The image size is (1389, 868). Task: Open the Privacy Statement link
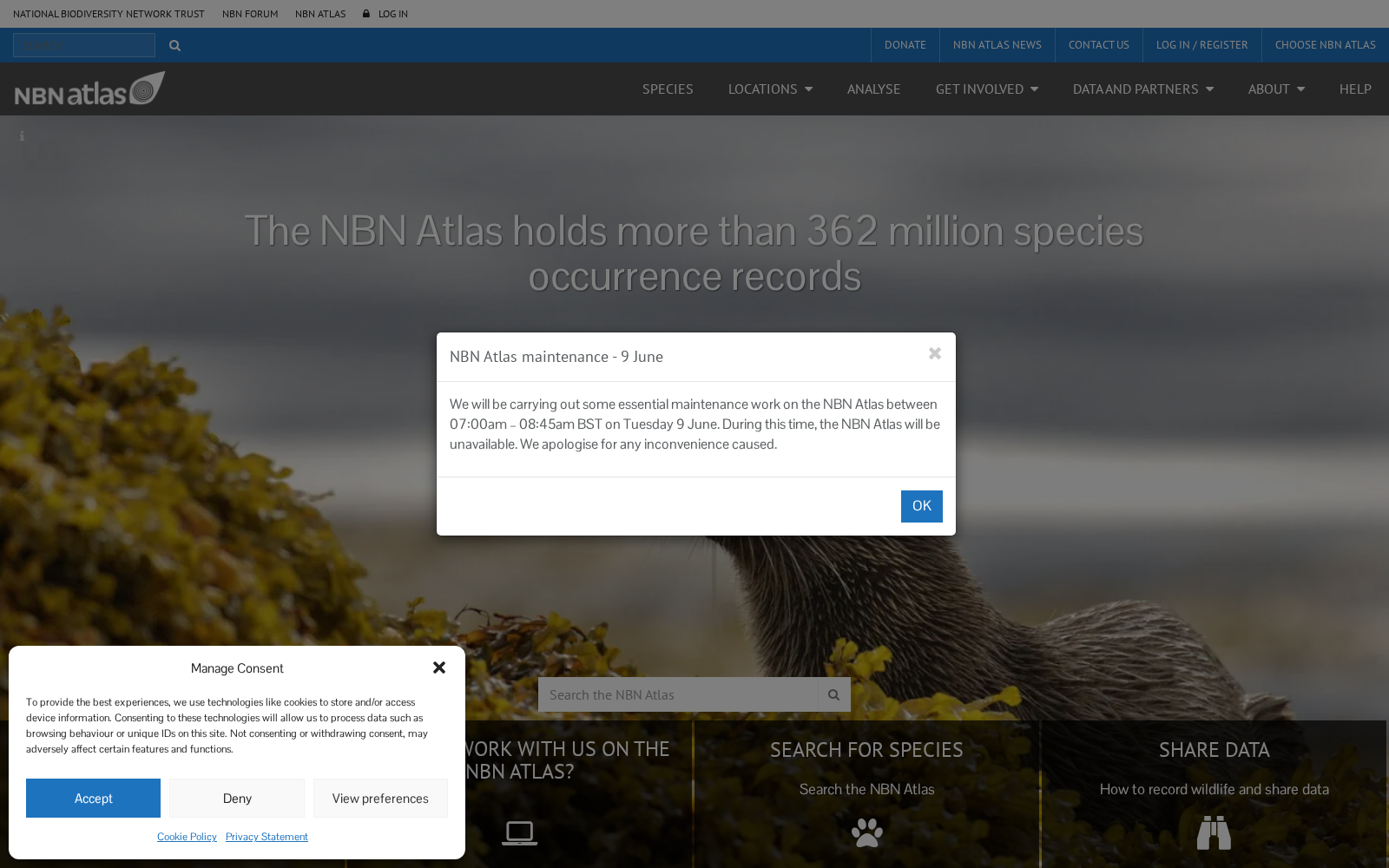267,837
